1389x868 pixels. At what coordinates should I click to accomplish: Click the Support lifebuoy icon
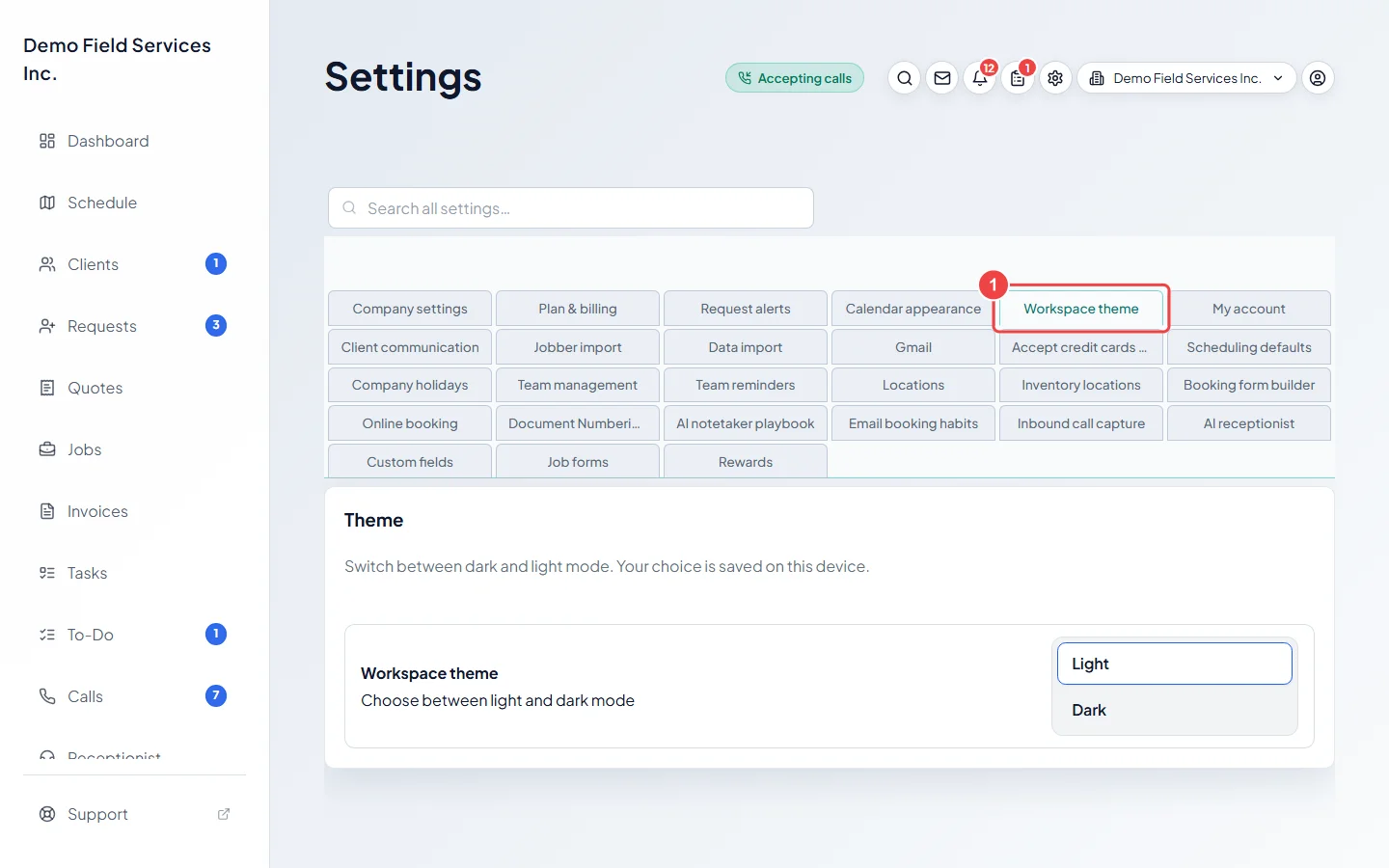(47, 814)
